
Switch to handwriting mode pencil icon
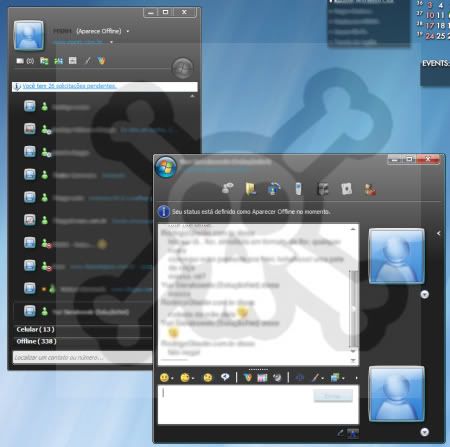340,433
